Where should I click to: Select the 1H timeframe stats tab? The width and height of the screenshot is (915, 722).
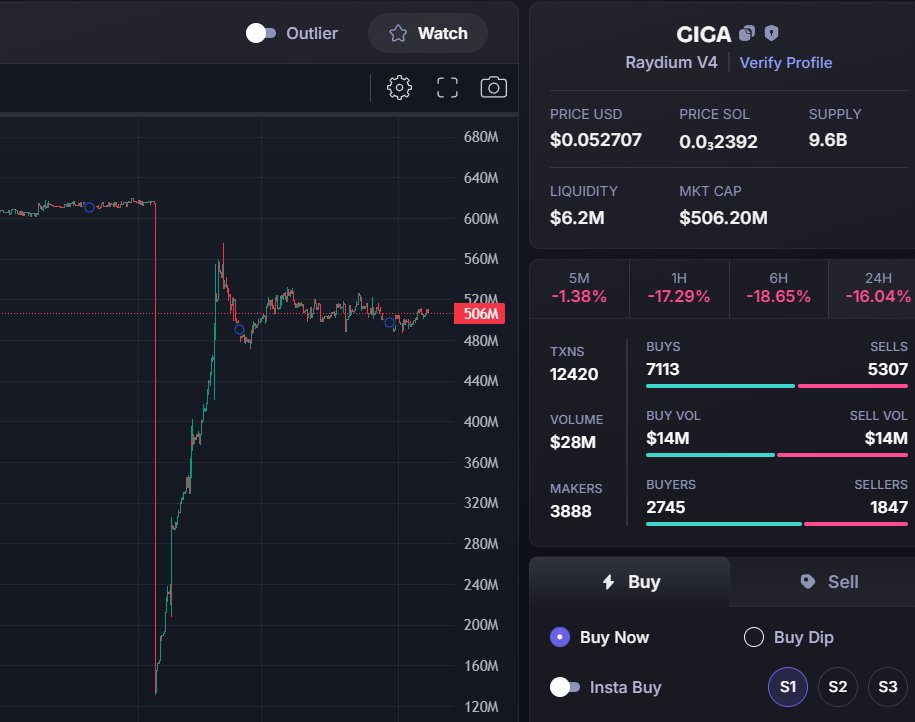coord(679,288)
